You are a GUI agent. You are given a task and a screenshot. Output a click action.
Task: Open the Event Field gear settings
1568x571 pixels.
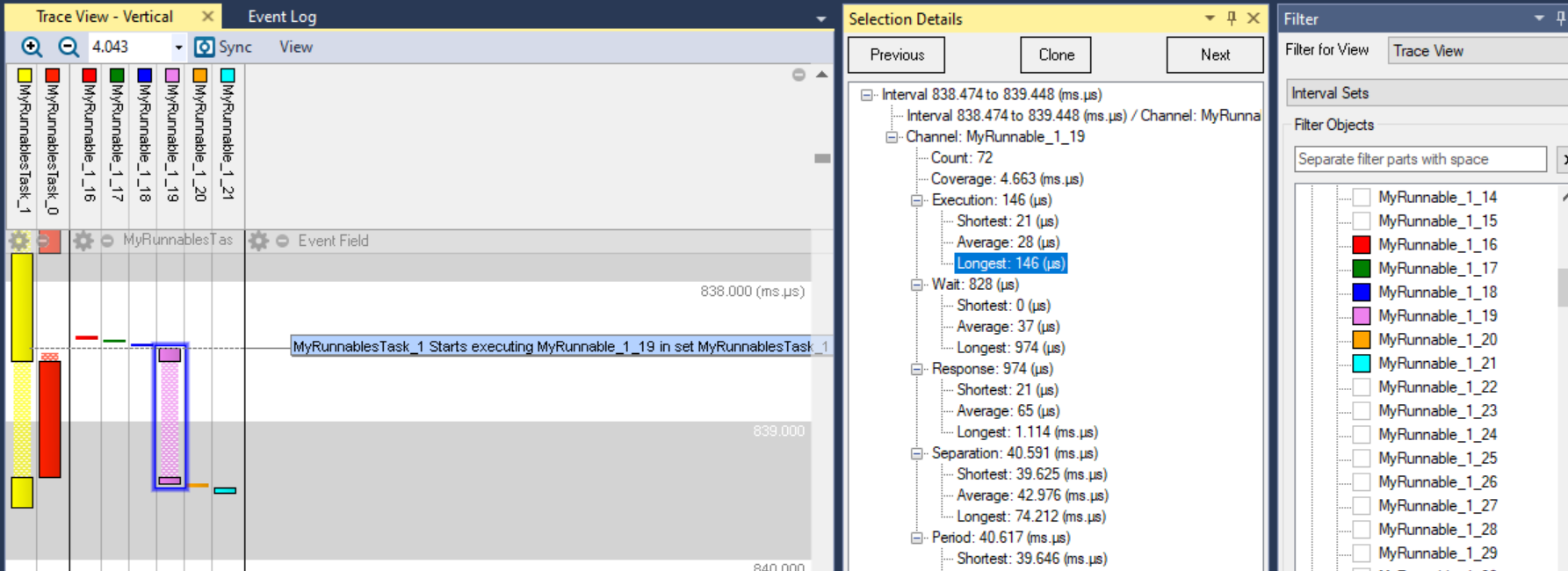[258, 241]
